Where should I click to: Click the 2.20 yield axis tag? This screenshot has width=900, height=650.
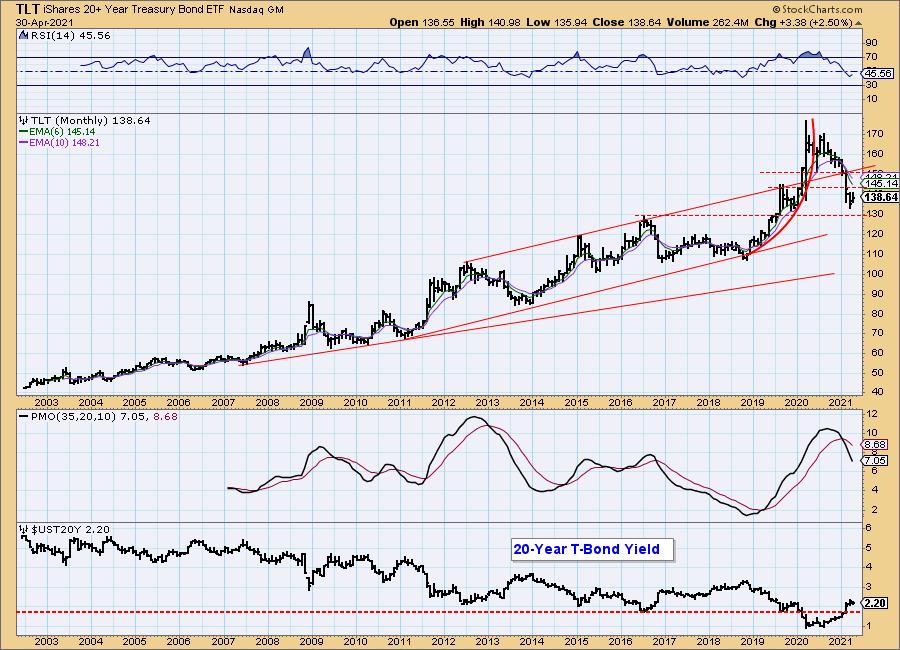875,603
